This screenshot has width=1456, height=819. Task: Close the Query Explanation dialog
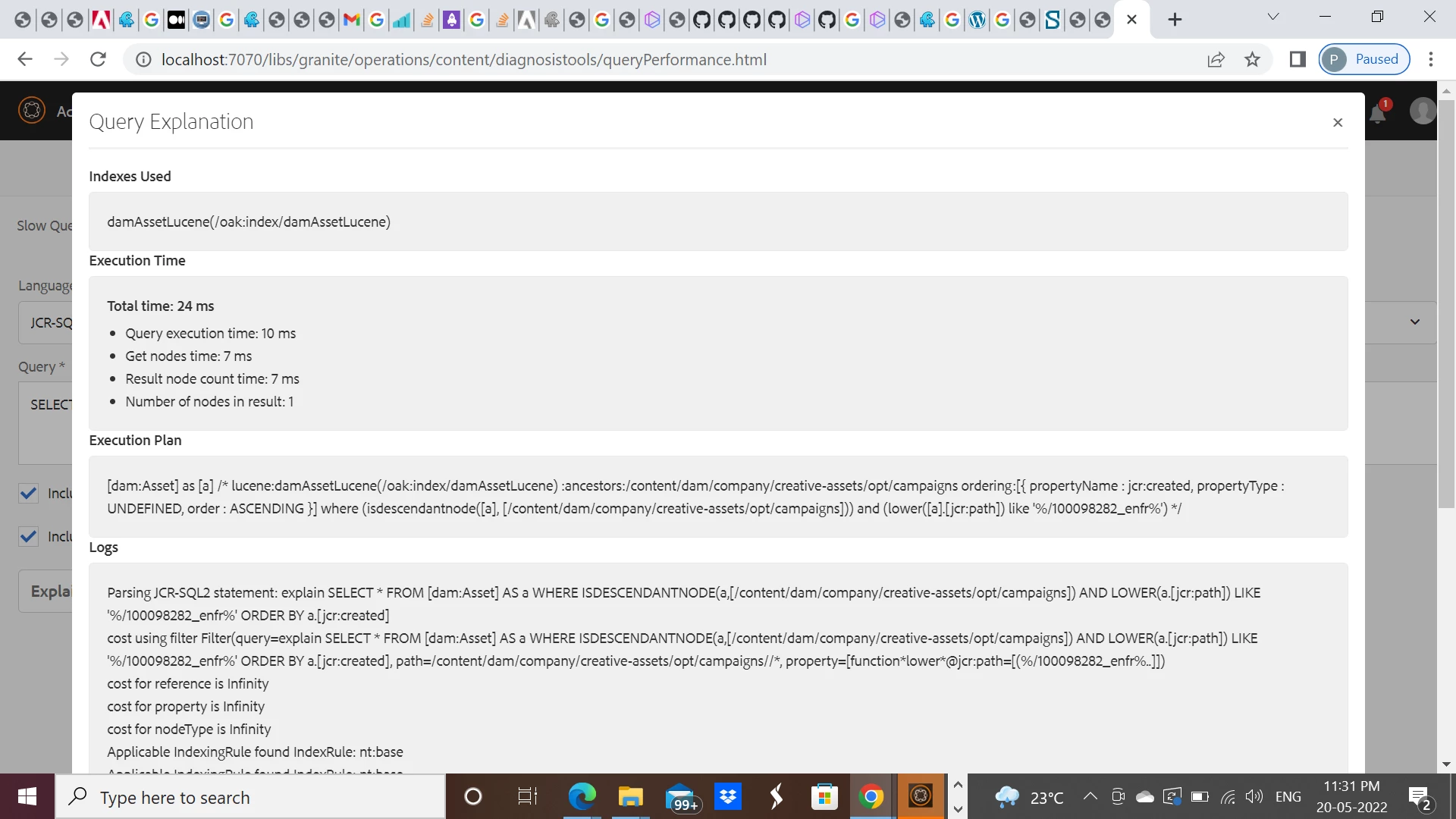(1338, 123)
